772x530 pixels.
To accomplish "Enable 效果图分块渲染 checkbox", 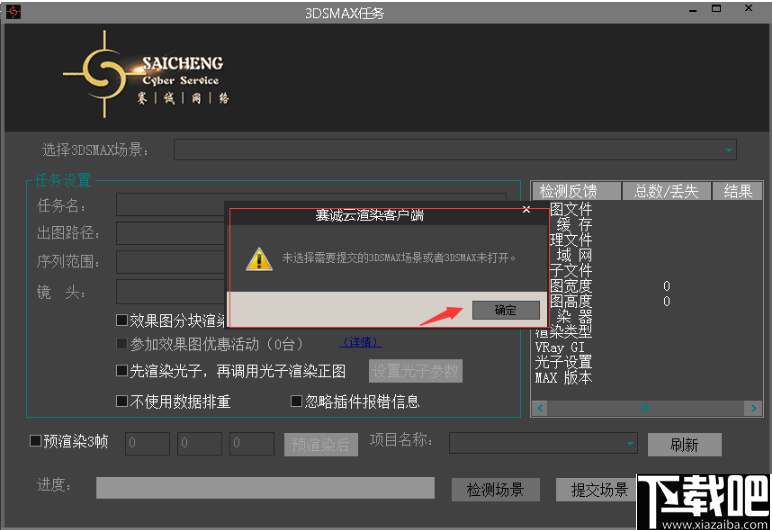I will [122, 321].
